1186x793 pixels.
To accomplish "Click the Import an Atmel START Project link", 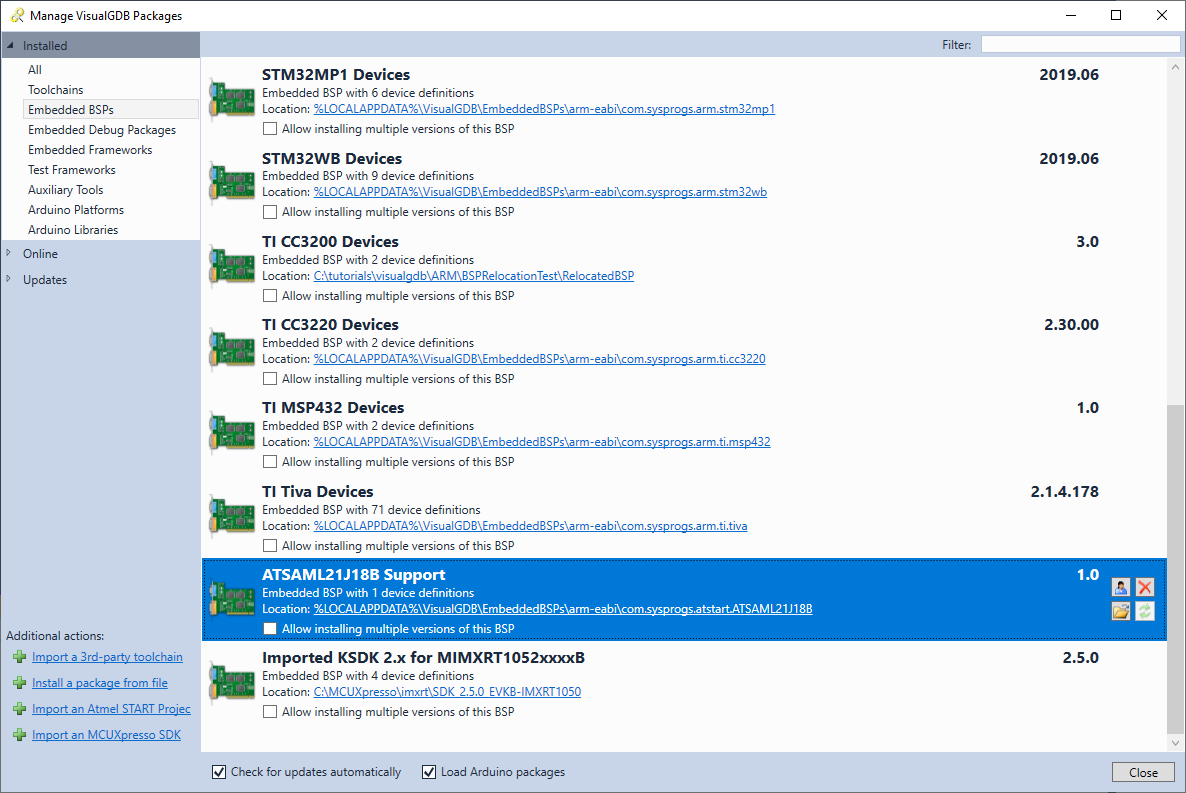I will [111, 709].
